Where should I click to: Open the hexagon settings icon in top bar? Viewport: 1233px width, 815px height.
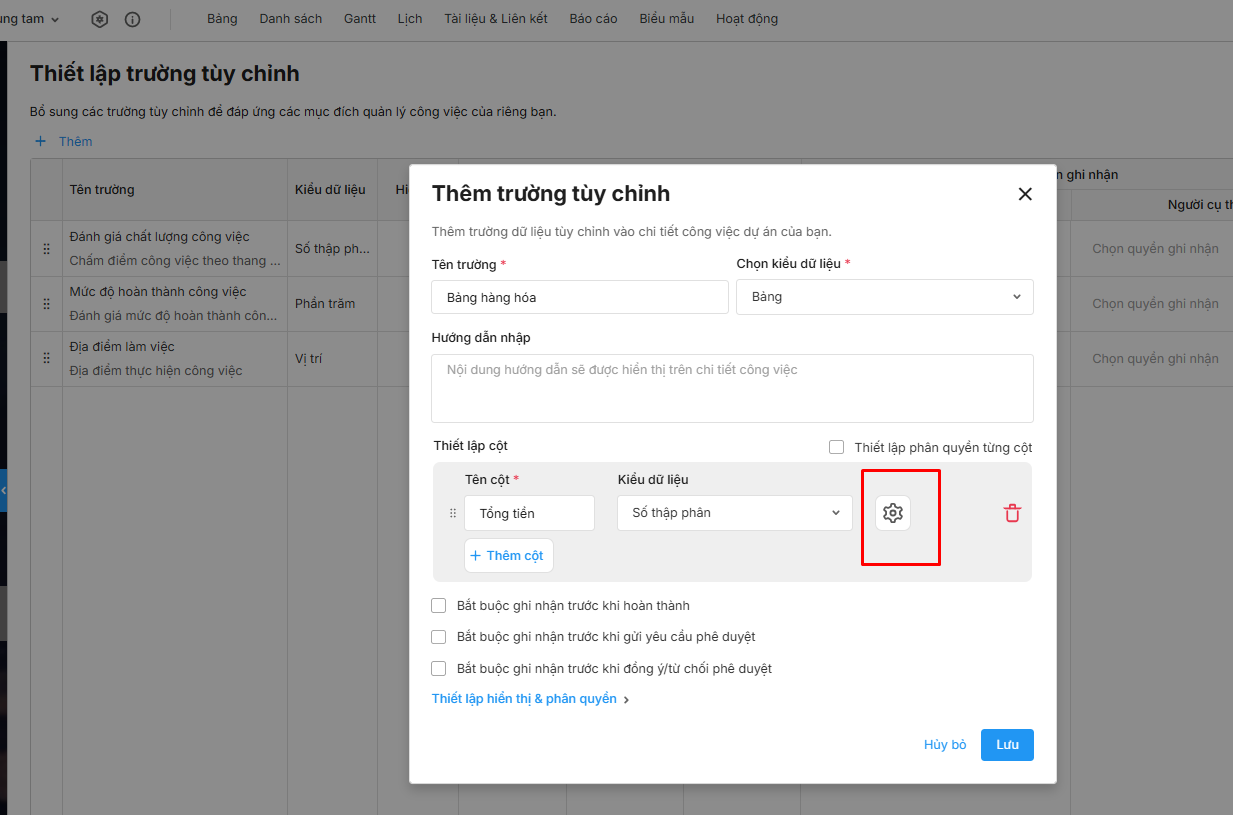99,19
